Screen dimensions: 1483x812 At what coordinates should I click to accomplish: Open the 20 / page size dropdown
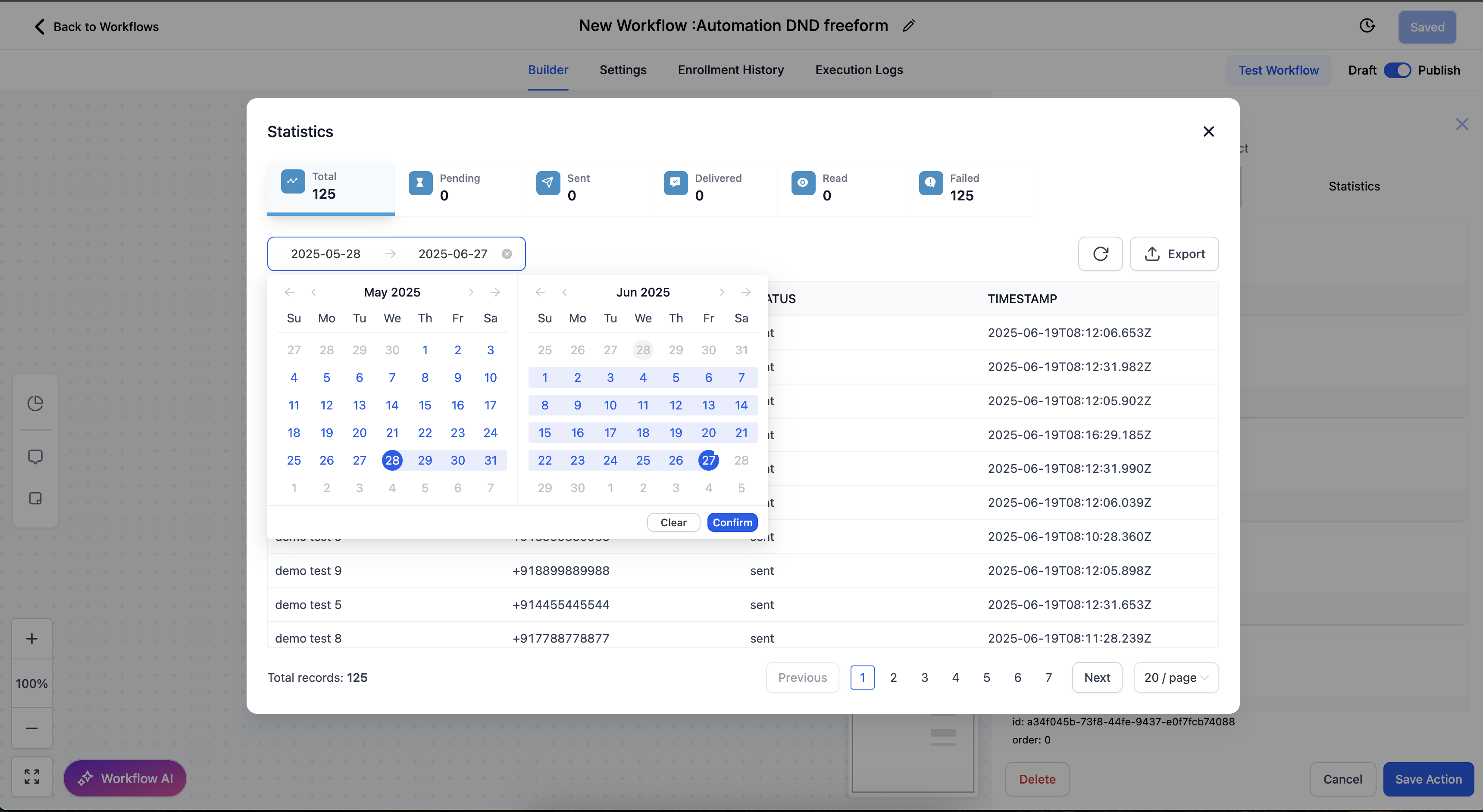[1176, 678]
